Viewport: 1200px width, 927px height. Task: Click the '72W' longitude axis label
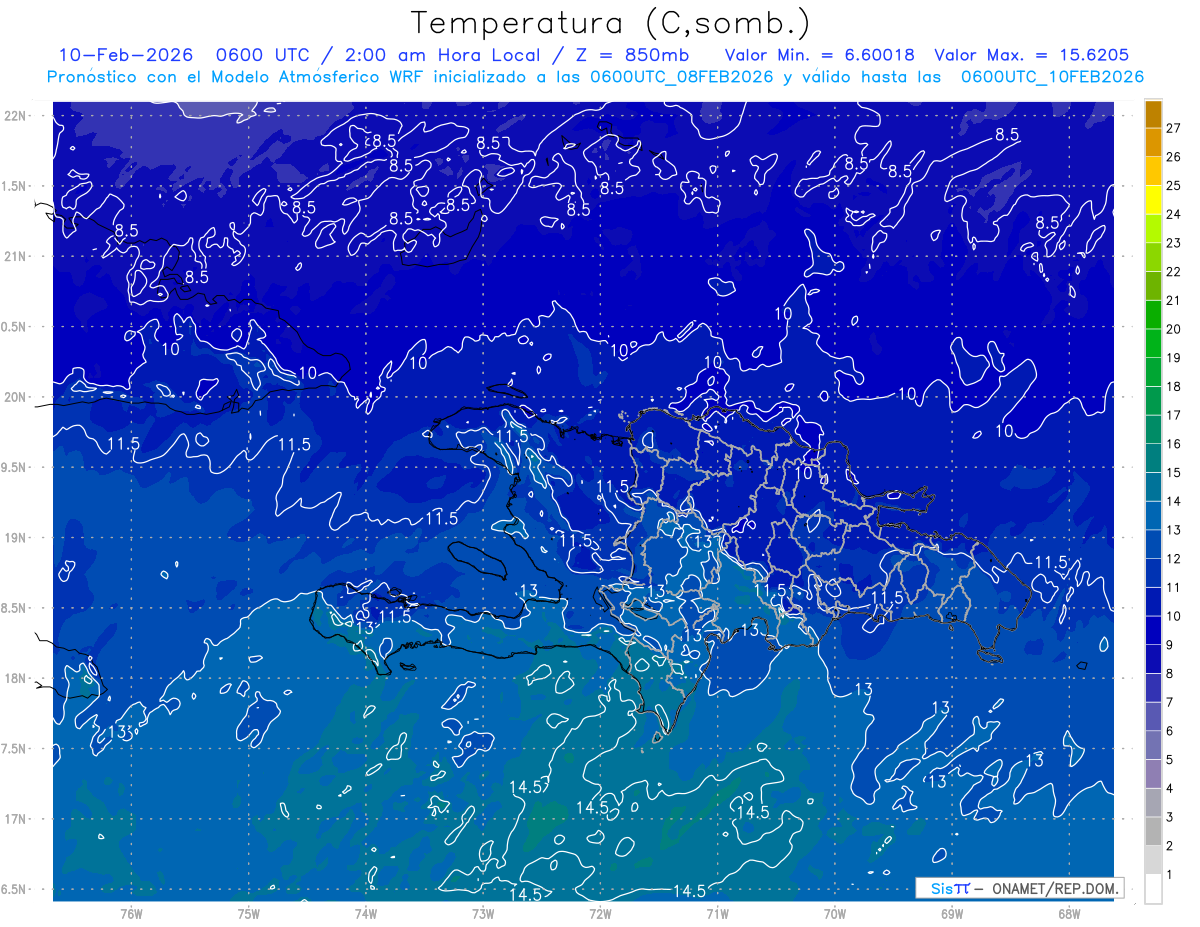click(600, 914)
